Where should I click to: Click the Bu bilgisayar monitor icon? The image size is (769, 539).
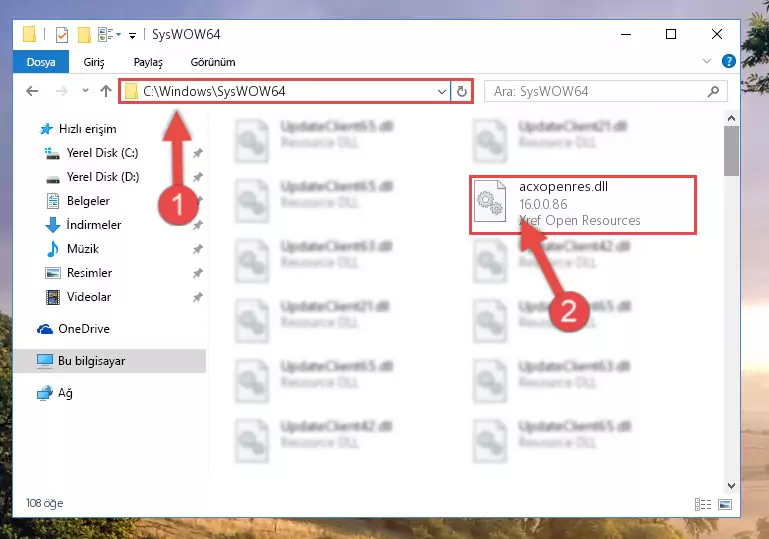point(45,361)
